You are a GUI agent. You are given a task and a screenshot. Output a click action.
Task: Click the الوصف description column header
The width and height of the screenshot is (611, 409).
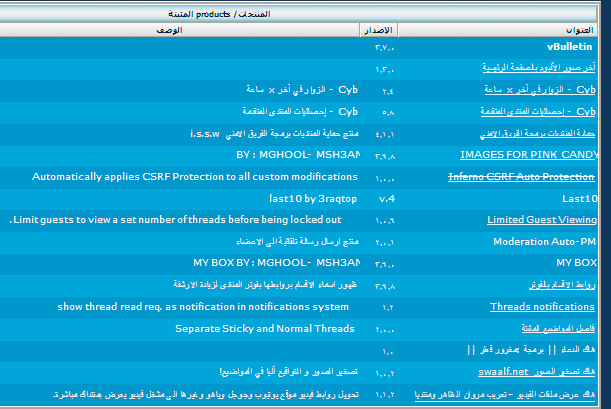170,31
